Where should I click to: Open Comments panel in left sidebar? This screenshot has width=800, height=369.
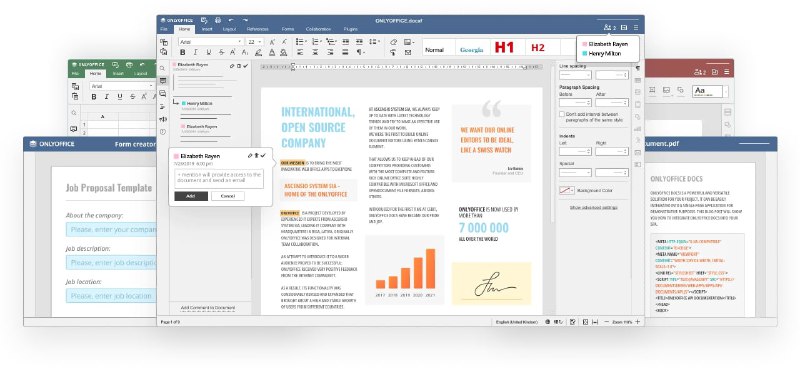point(163,81)
